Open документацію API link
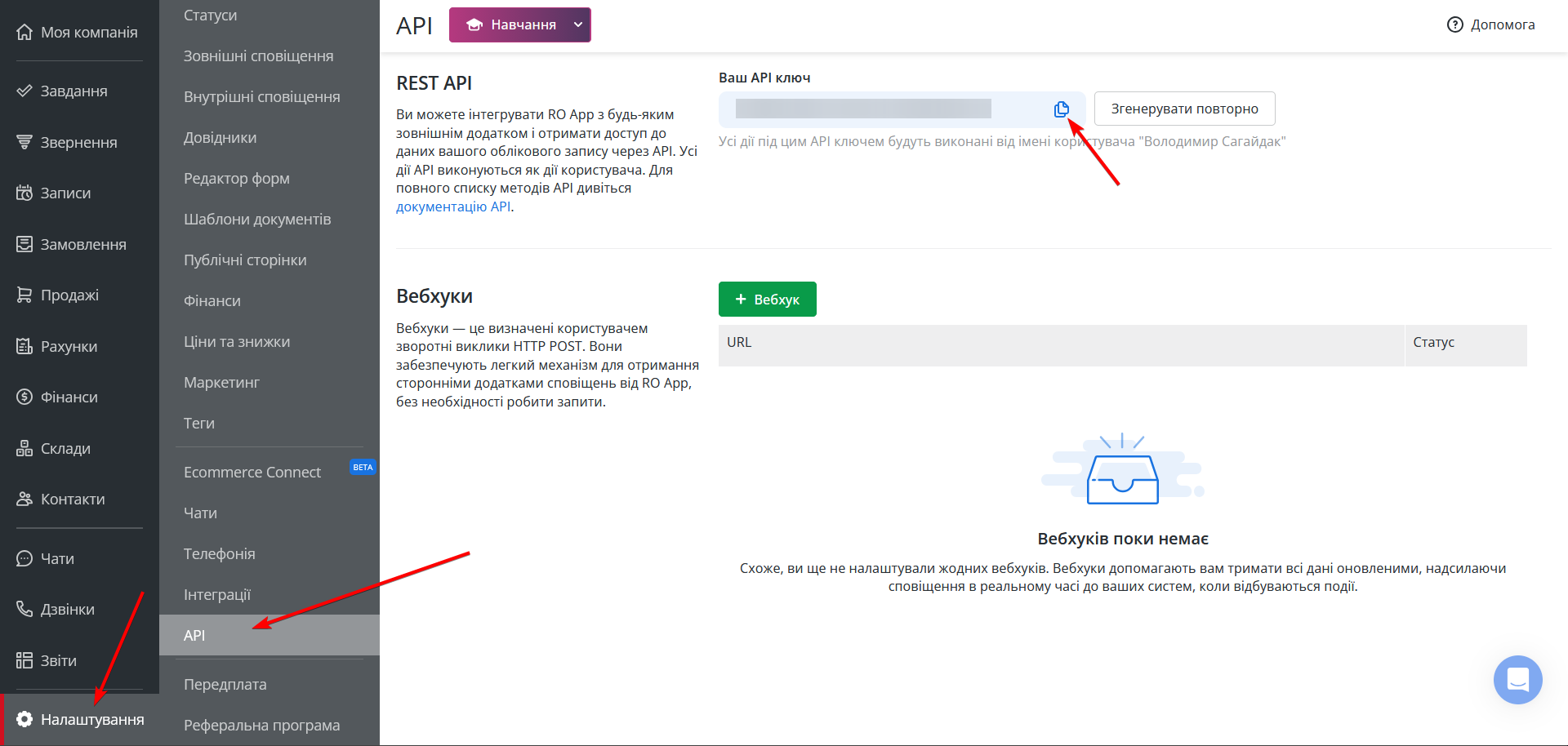The image size is (1568, 746). click(x=452, y=206)
